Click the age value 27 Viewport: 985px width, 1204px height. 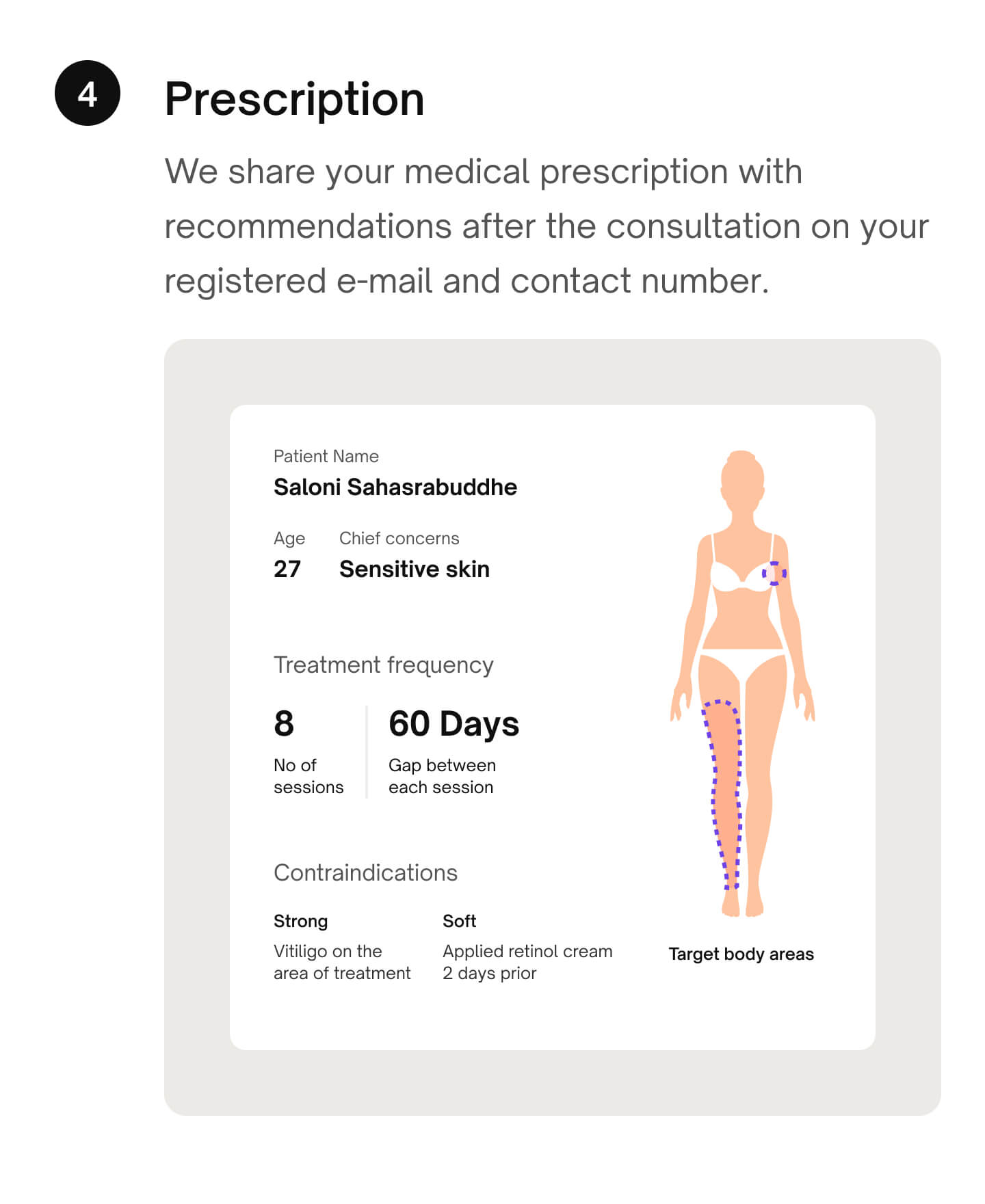tap(287, 569)
